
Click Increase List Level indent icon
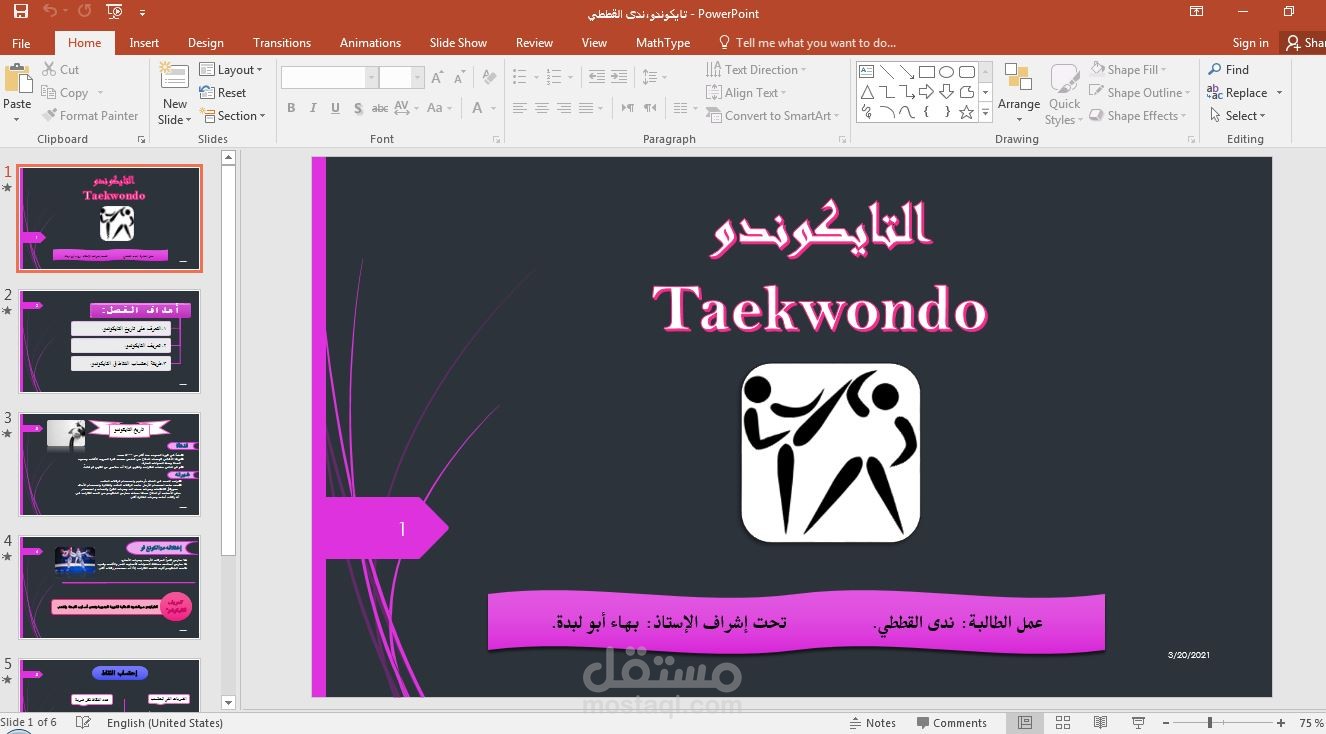tap(619, 77)
